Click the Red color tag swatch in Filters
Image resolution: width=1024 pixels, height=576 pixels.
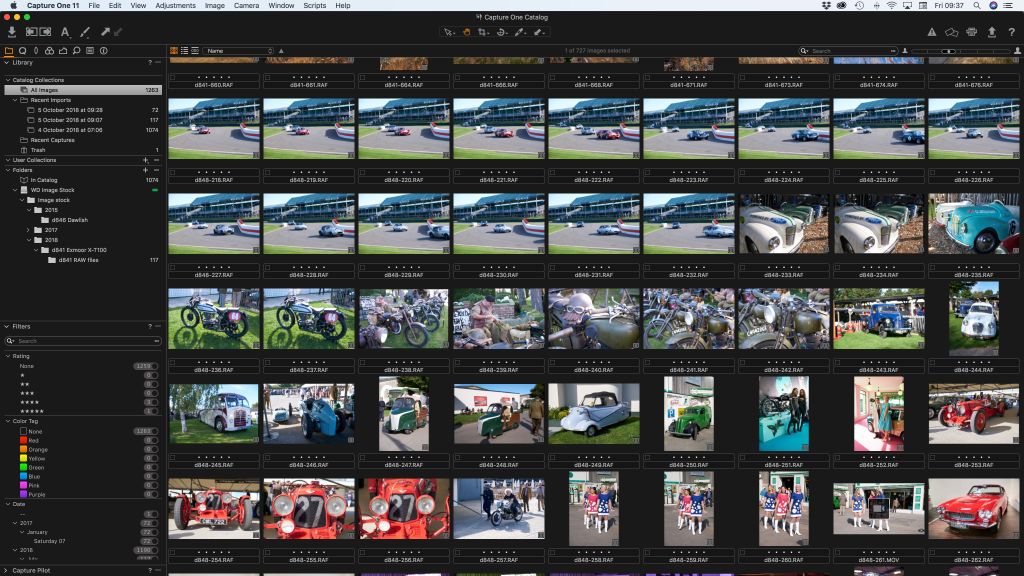click(x=24, y=440)
